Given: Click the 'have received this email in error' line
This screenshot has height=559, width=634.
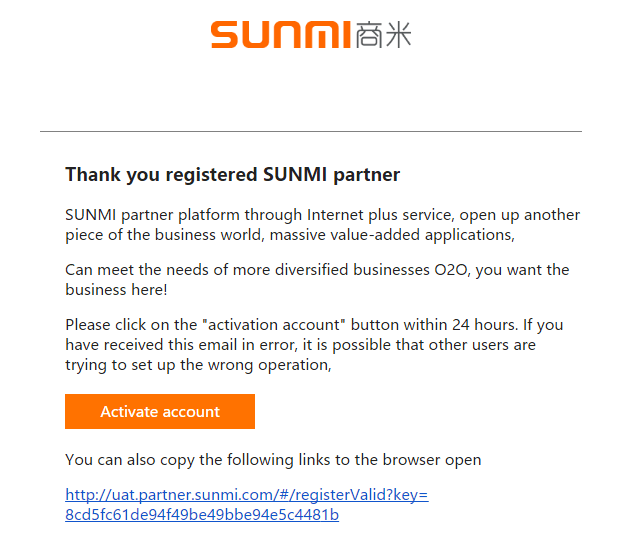Looking at the screenshot, I should pos(300,345).
